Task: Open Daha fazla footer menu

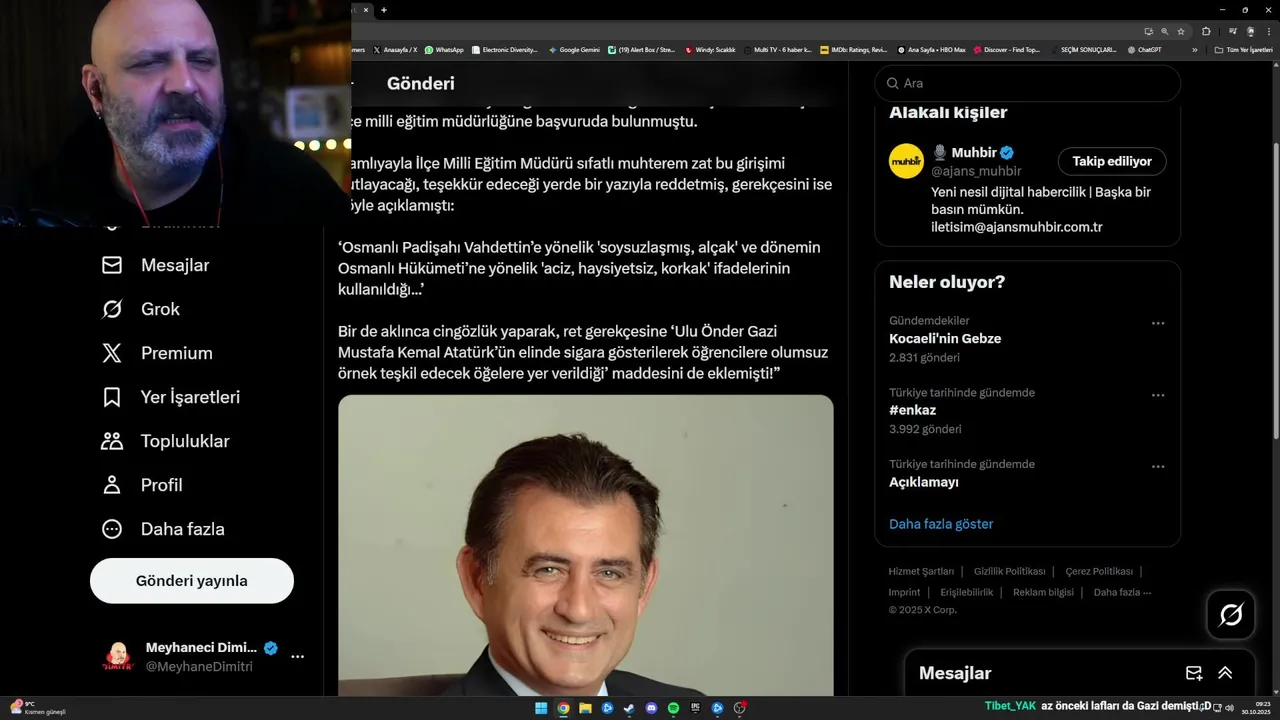Action: [1122, 592]
